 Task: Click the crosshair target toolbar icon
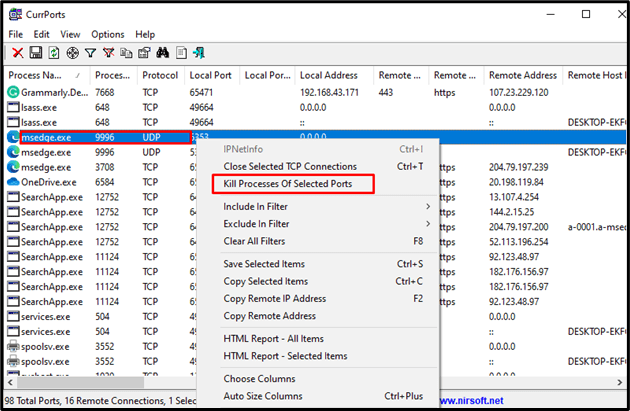pos(72,53)
